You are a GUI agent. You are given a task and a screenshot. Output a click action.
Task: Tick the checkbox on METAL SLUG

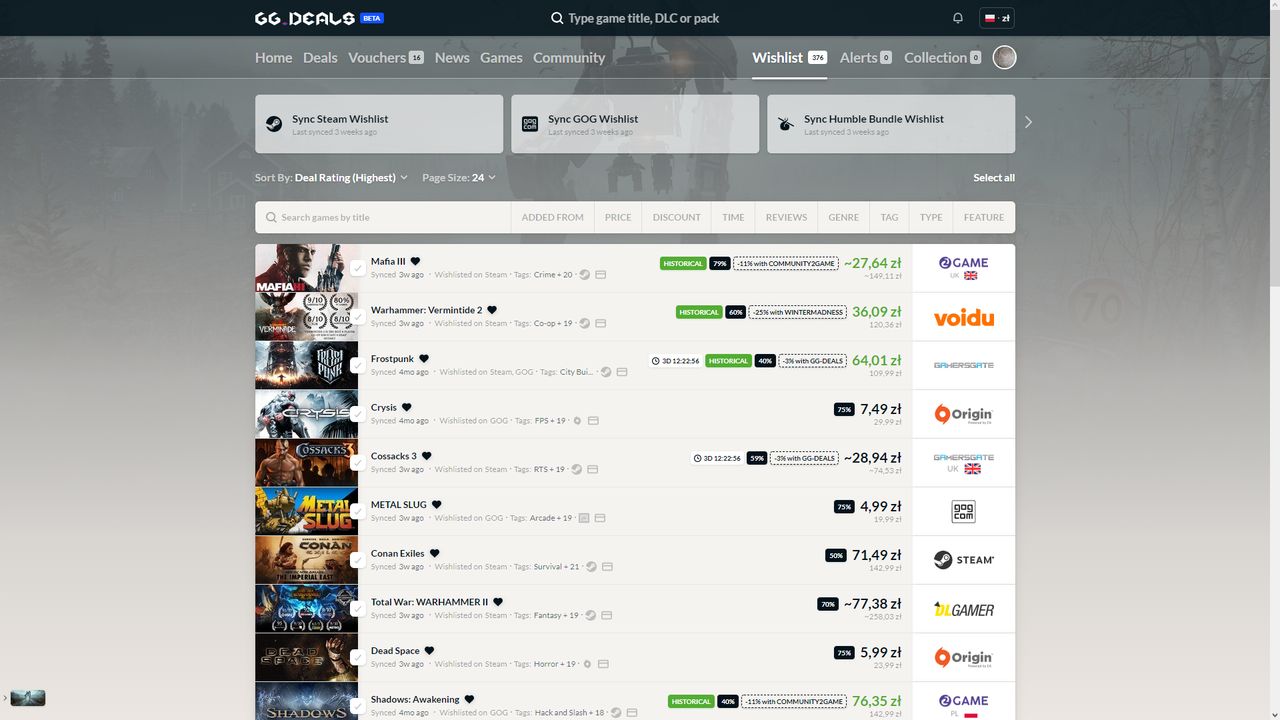358,511
